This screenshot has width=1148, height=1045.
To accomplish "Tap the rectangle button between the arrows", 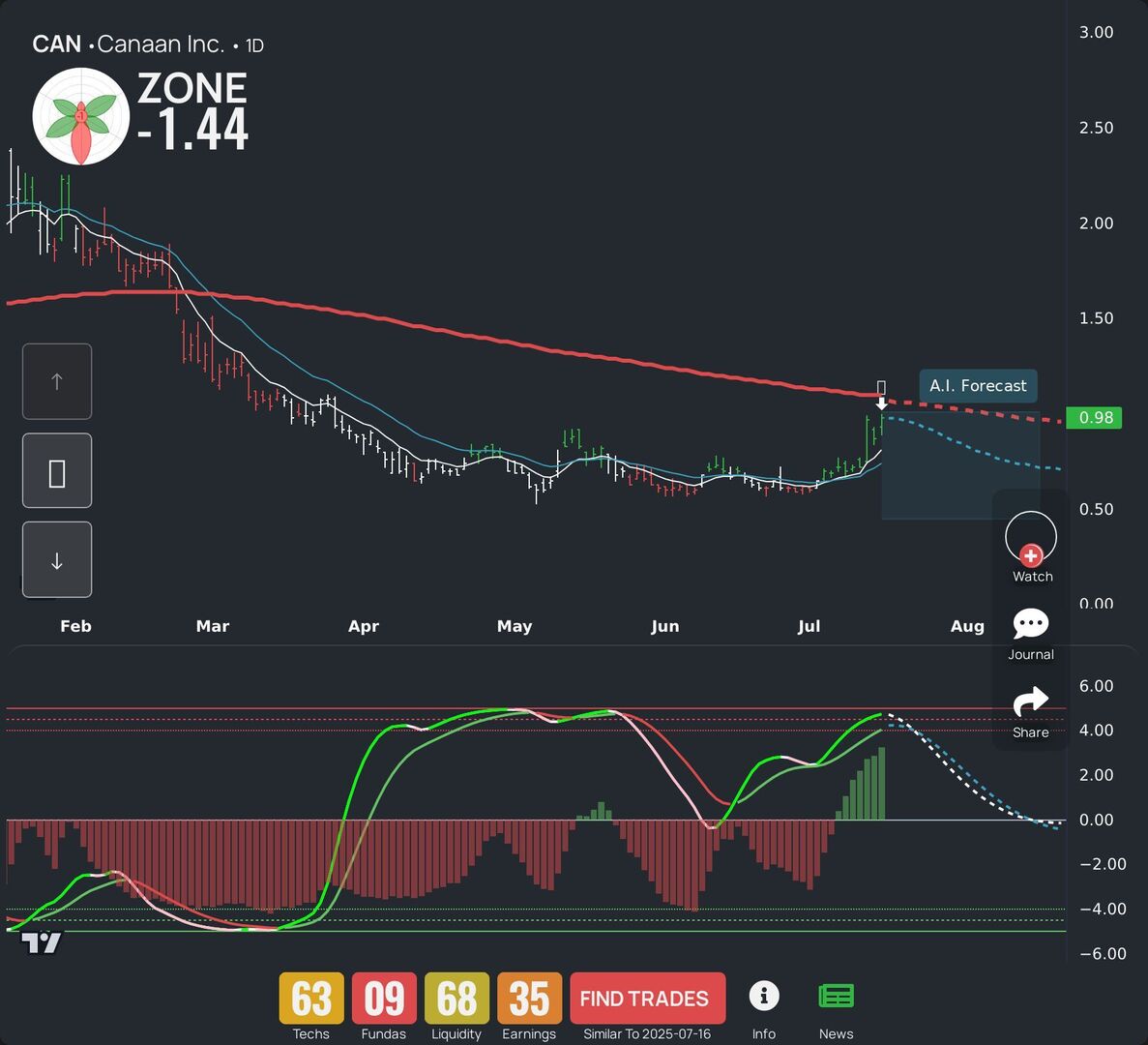I will coord(57,471).
